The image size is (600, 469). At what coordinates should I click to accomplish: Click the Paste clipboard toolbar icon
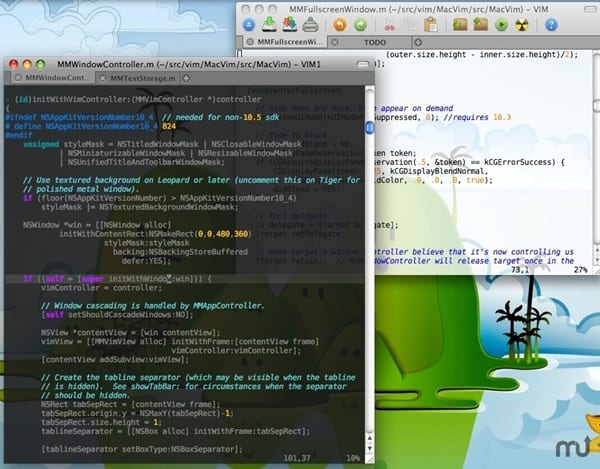[431, 25]
